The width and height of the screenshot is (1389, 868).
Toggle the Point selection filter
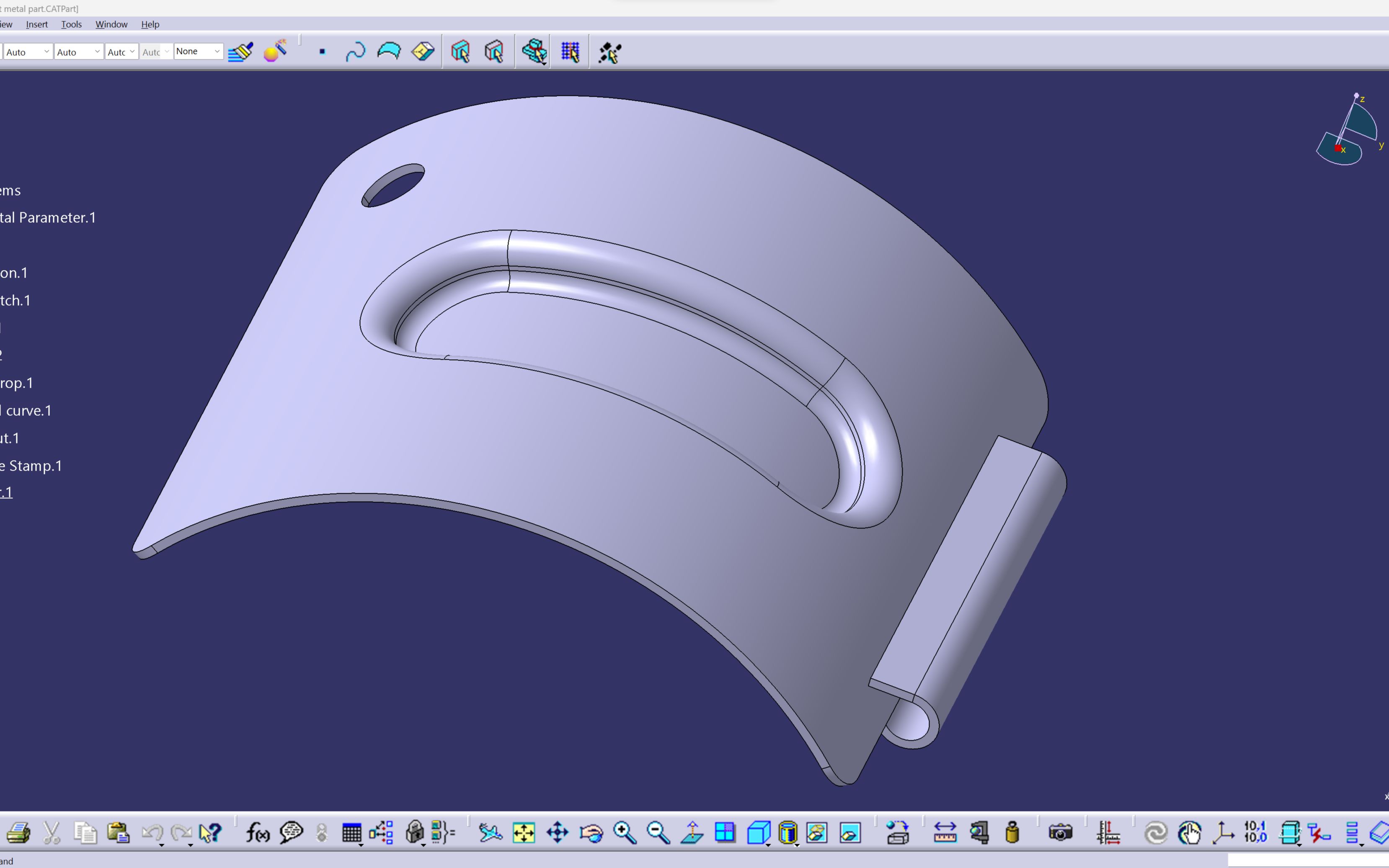[x=322, y=52]
